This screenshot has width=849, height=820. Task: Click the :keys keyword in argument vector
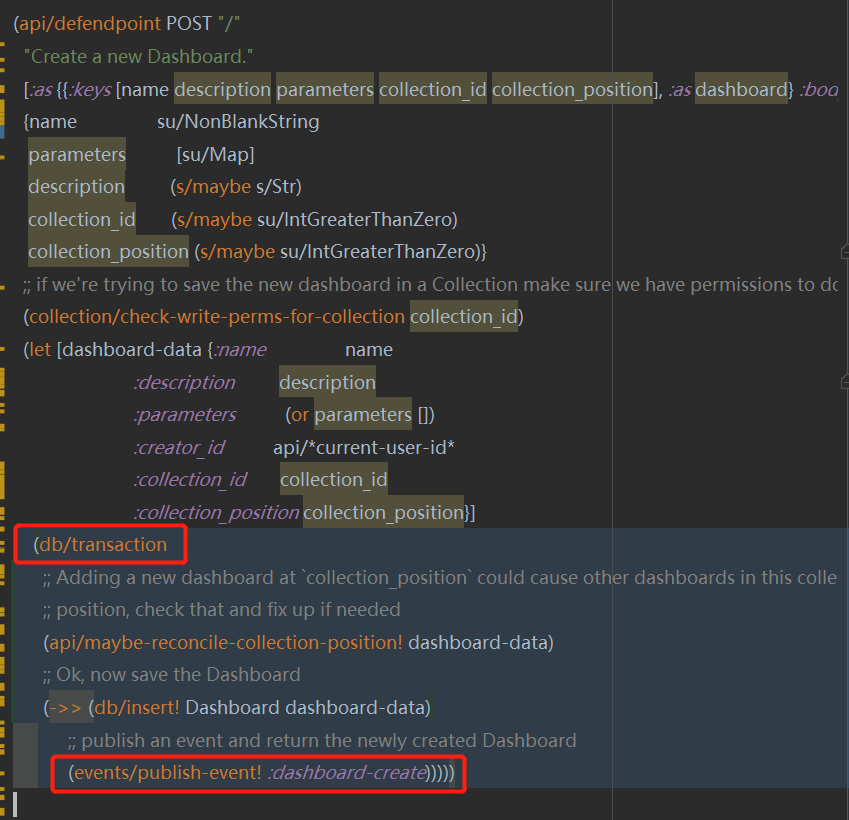90,89
